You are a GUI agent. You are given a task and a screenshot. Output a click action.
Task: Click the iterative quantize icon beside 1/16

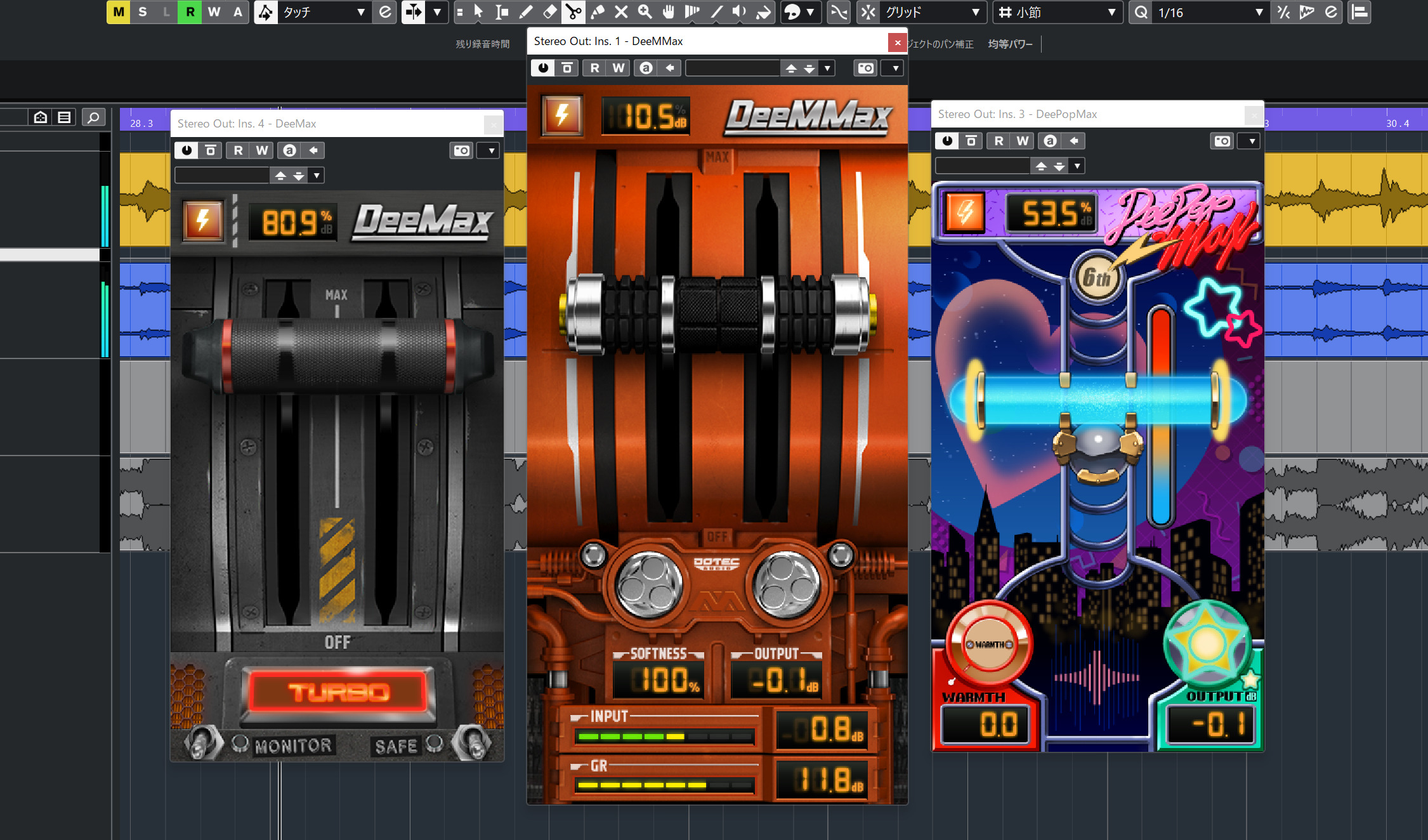point(1283,12)
